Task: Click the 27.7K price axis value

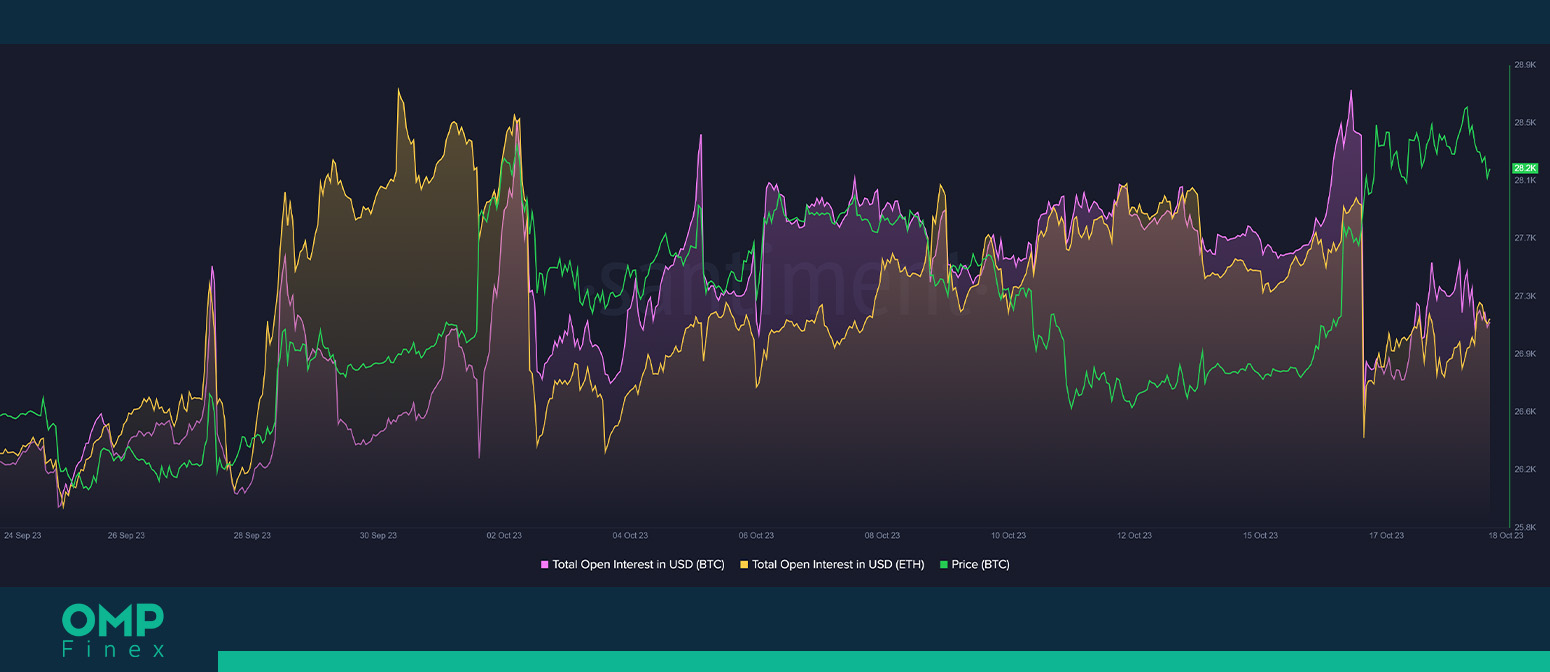Action: (1525, 238)
